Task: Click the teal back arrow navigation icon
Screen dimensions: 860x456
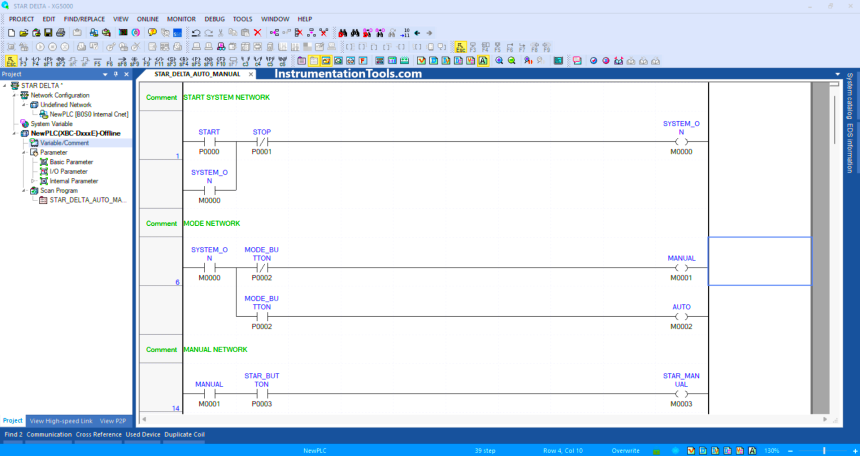Action: [417, 33]
